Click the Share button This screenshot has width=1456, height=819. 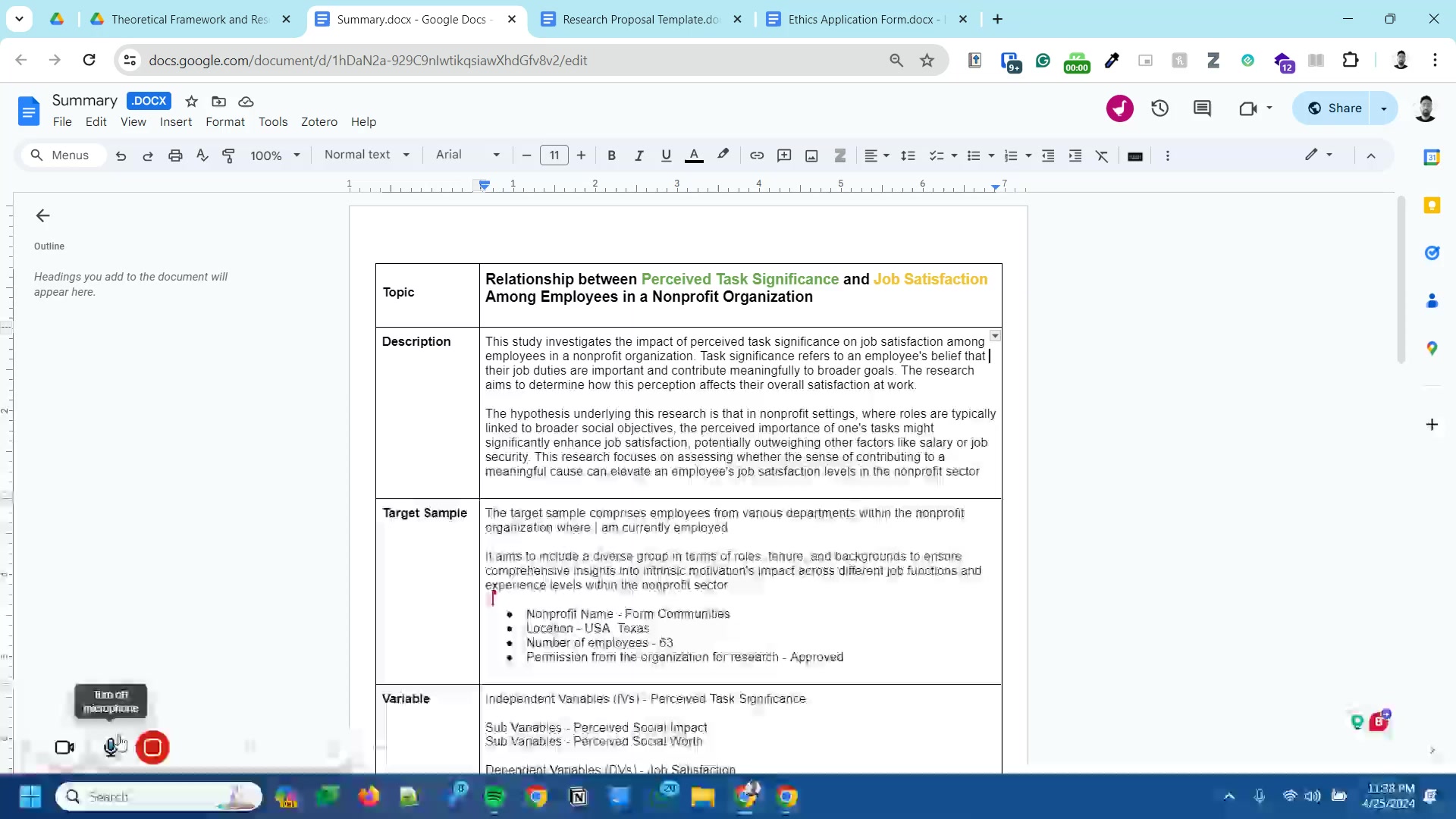point(1335,108)
